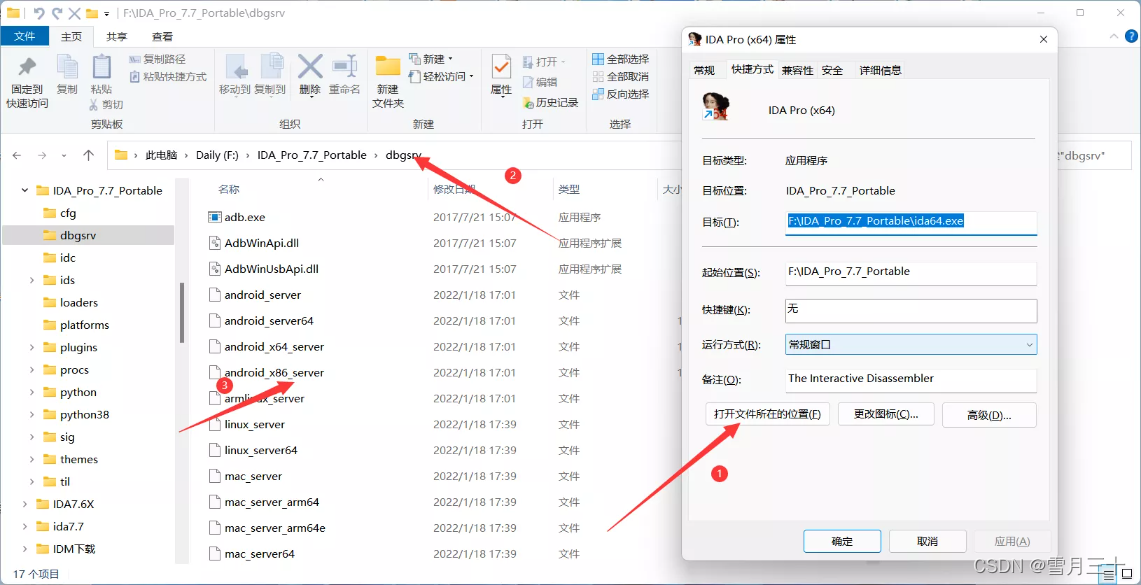Screen dimensions: 1141x585
Task: Sort by the Name (名称) column header
Action: tap(228, 190)
